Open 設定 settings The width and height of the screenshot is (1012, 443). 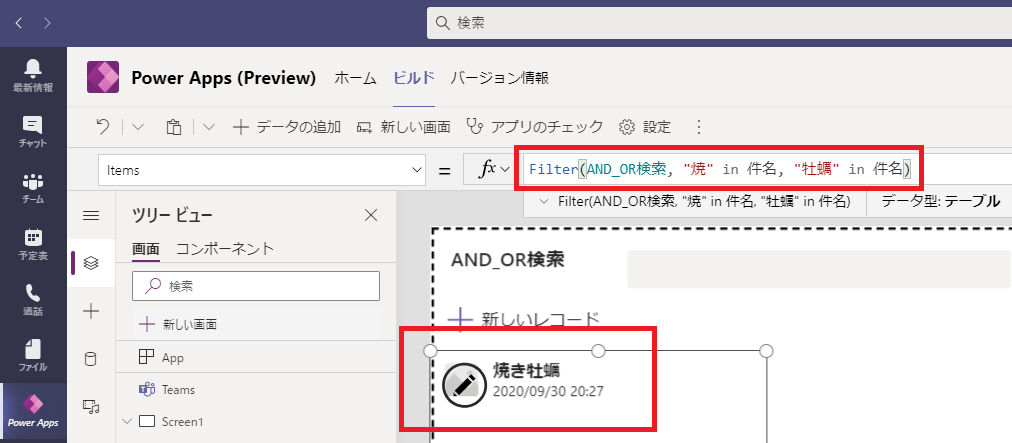pos(645,127)
